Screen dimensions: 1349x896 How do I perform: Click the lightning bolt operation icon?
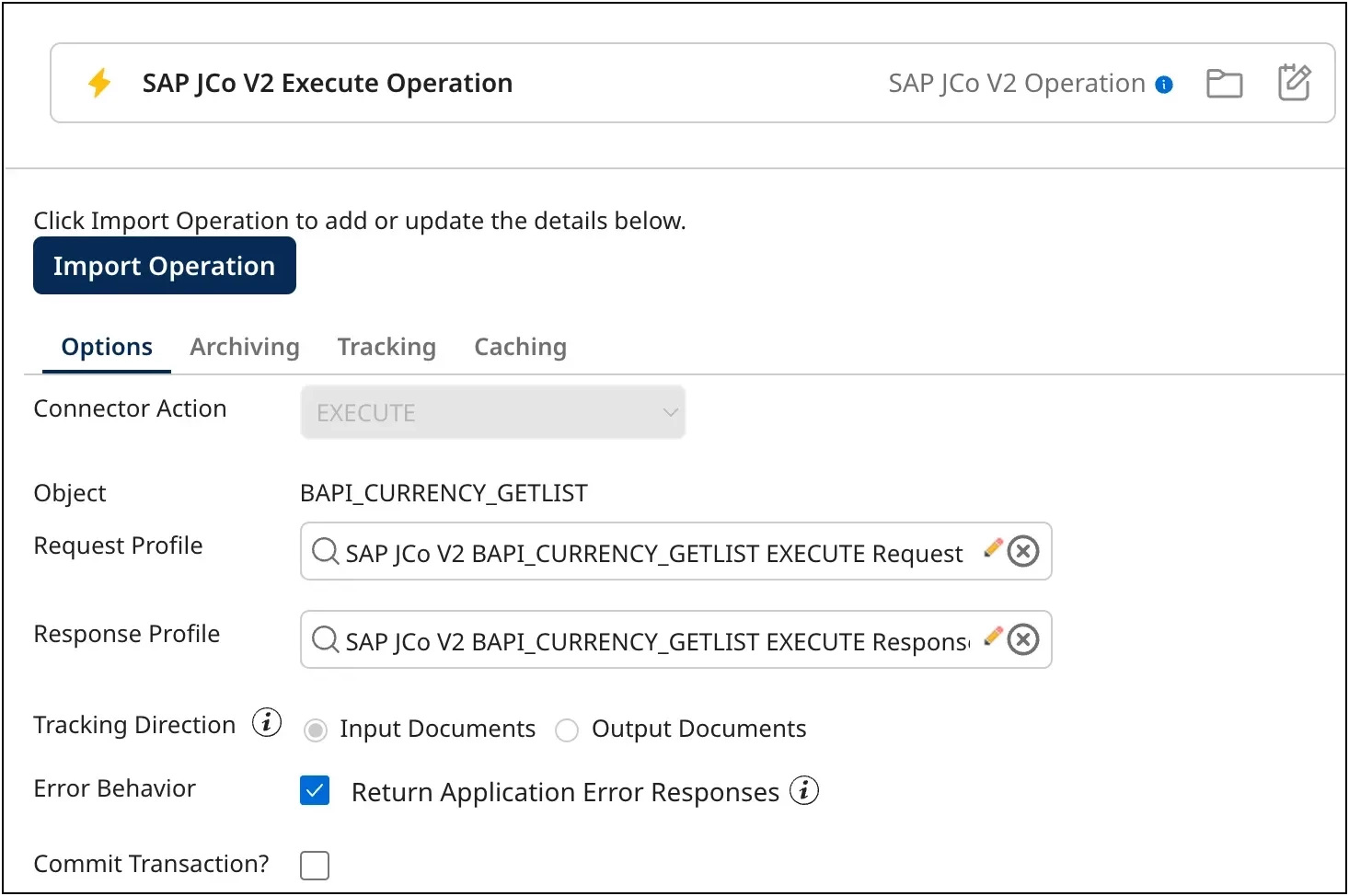click(x=99, y=83)
